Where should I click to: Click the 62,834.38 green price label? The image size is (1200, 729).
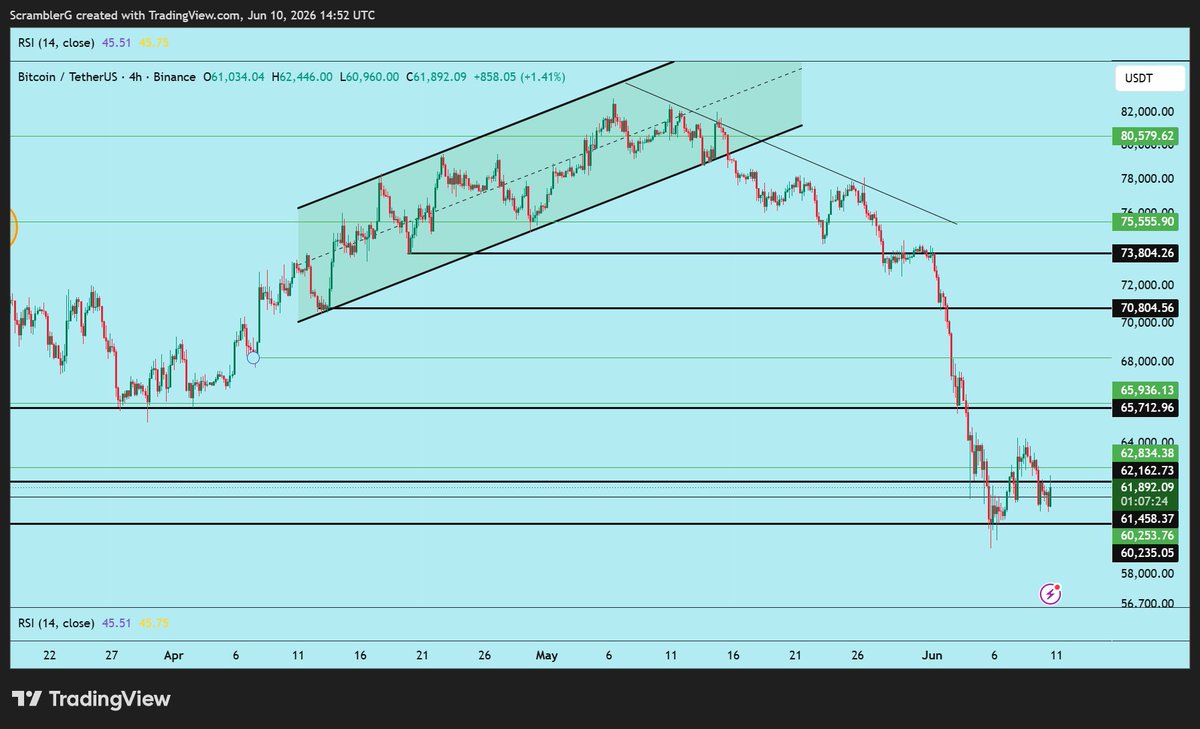coord(1147,454)
